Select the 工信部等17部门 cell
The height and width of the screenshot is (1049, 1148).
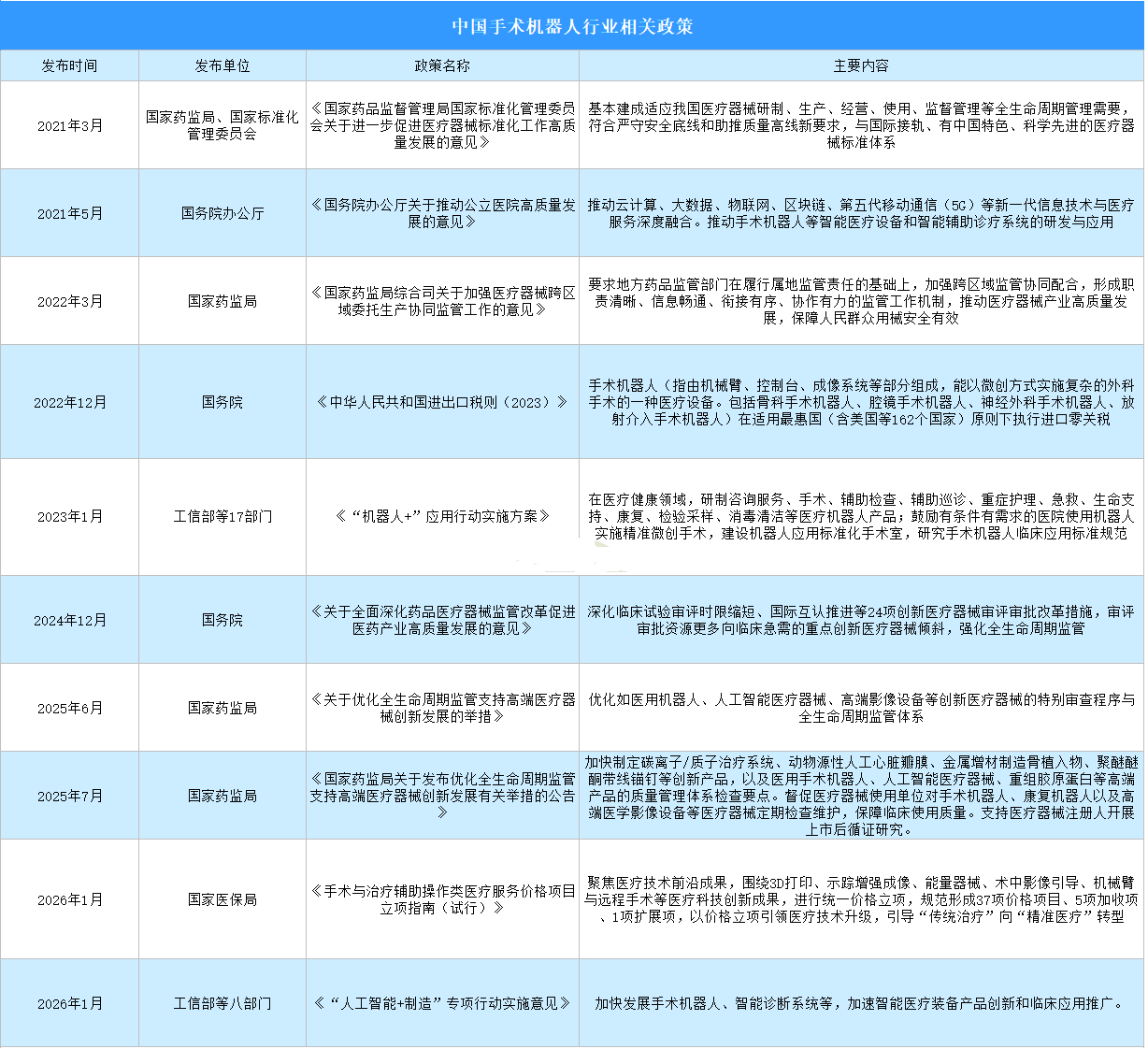pos(222,516)
